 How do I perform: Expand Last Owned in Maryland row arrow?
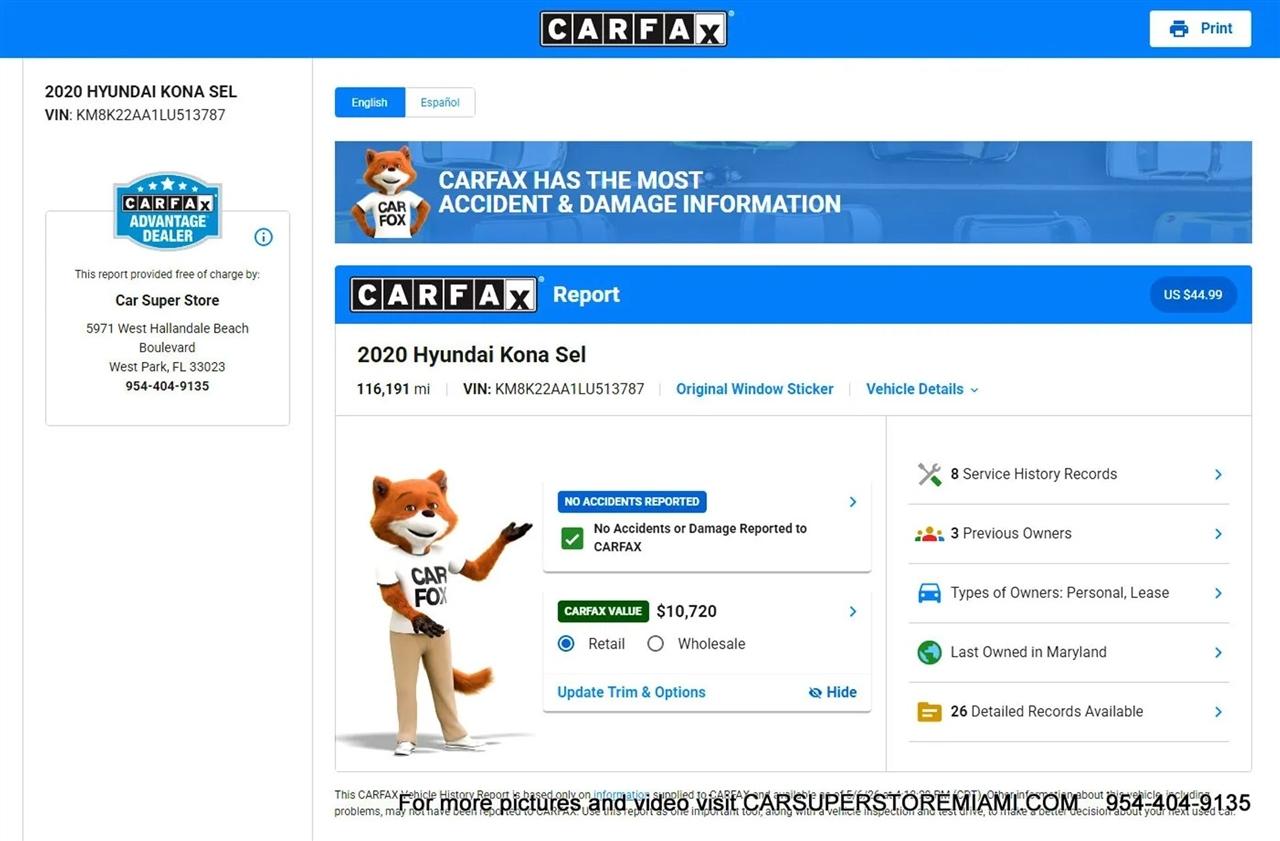(x=1218, y=652)
